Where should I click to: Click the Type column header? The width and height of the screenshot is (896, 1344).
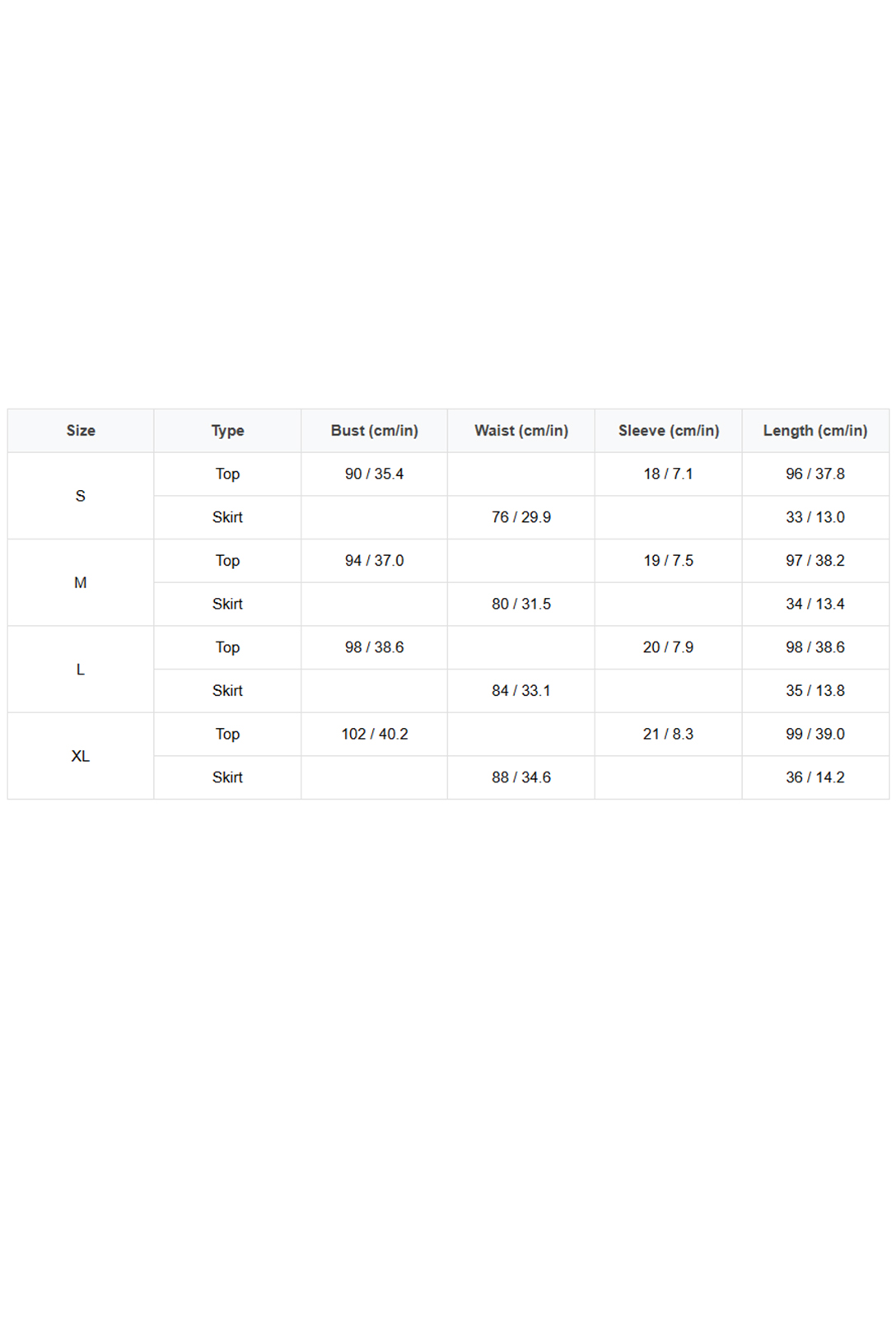pos(227,431)
